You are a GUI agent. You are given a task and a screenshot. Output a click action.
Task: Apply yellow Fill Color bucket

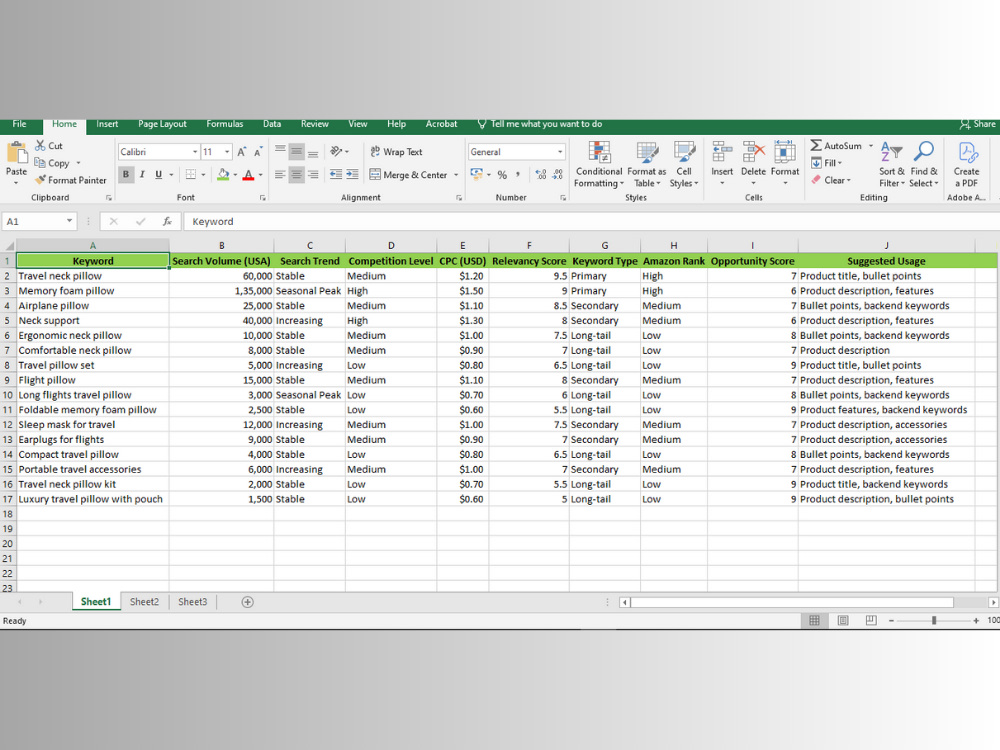223,174
